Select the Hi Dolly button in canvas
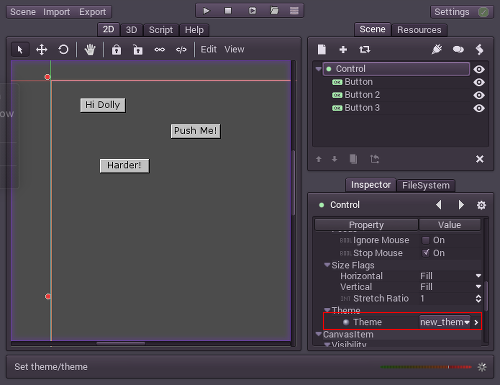The image size is (500, 385). pyautogui.click(x=103, y=105)
